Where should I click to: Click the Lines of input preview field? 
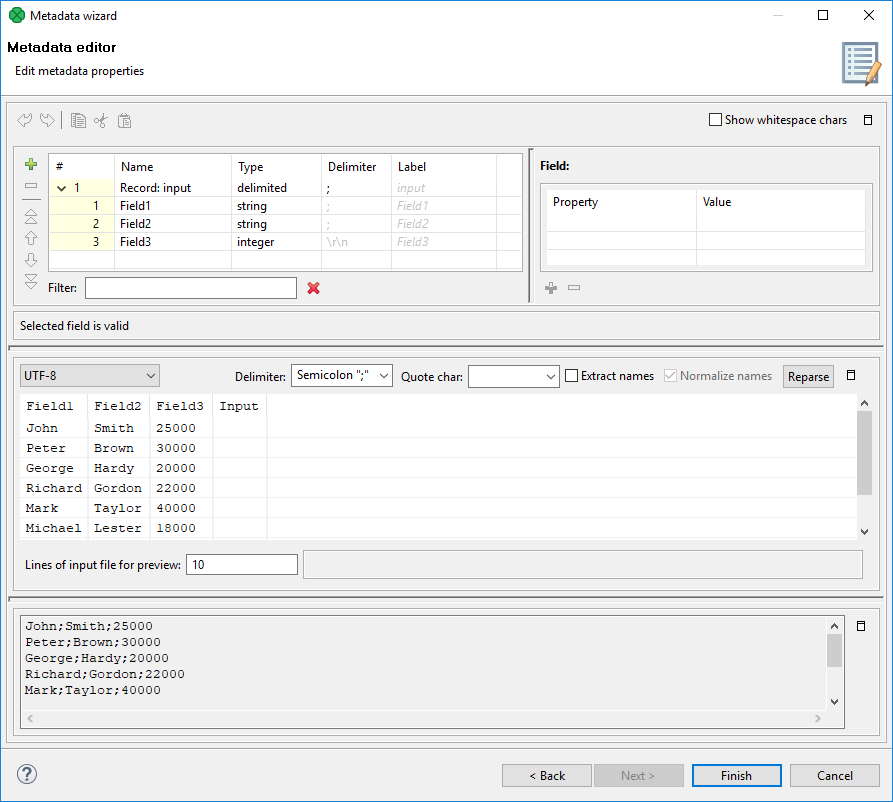(242, 565)
